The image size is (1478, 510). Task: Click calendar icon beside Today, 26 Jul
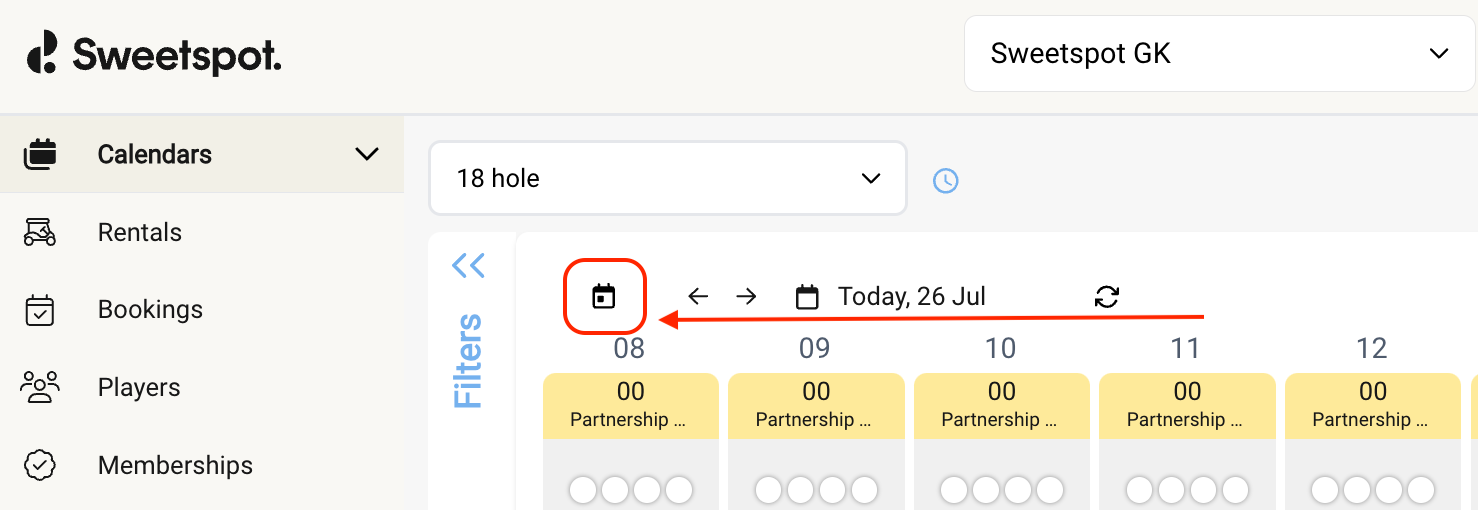(x=807, y=297)
